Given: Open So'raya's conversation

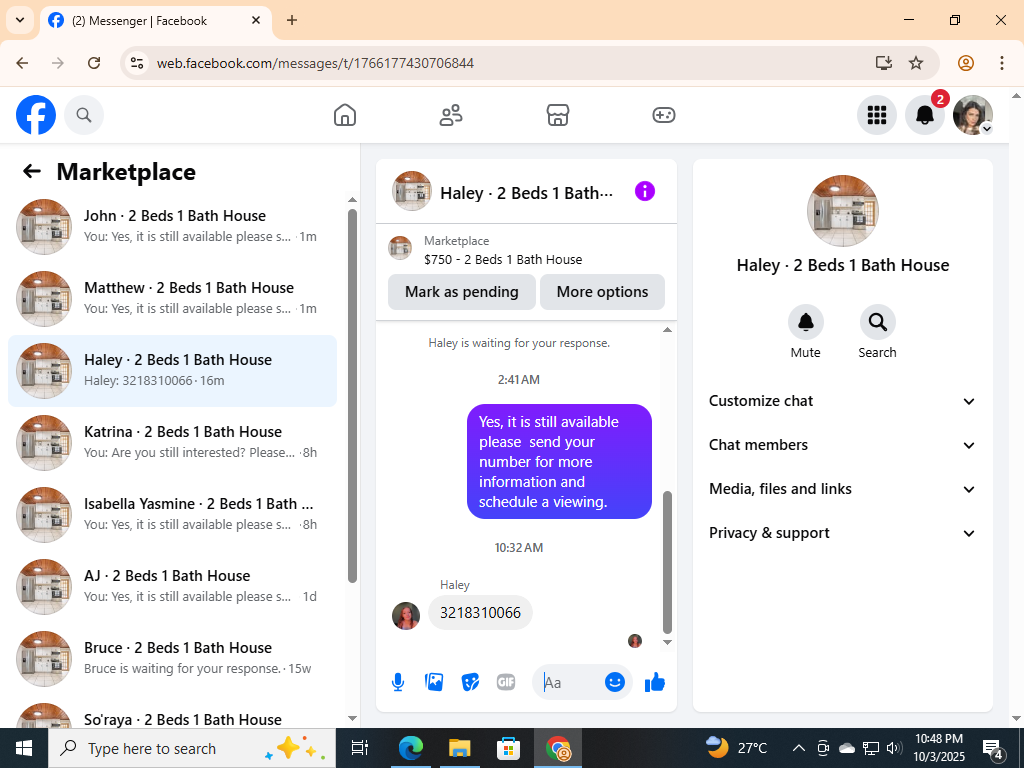Looking at the screenshot, I should (x=172, y=712).
